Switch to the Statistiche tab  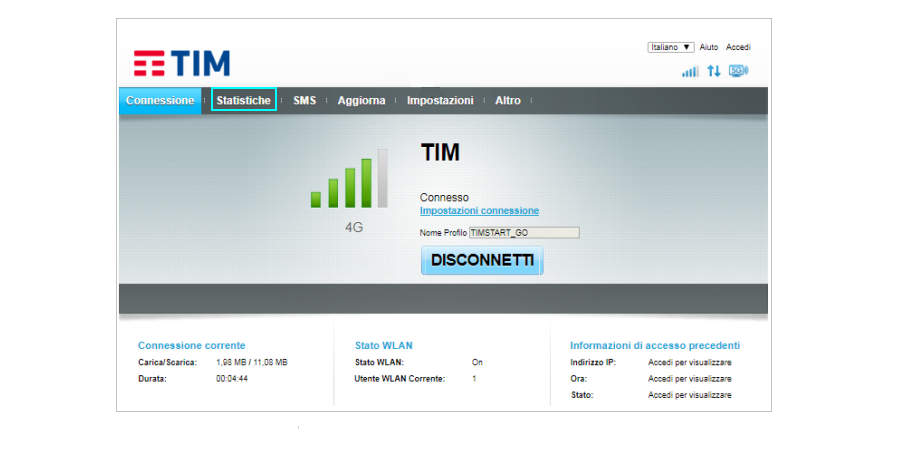(x=243, y=100)
